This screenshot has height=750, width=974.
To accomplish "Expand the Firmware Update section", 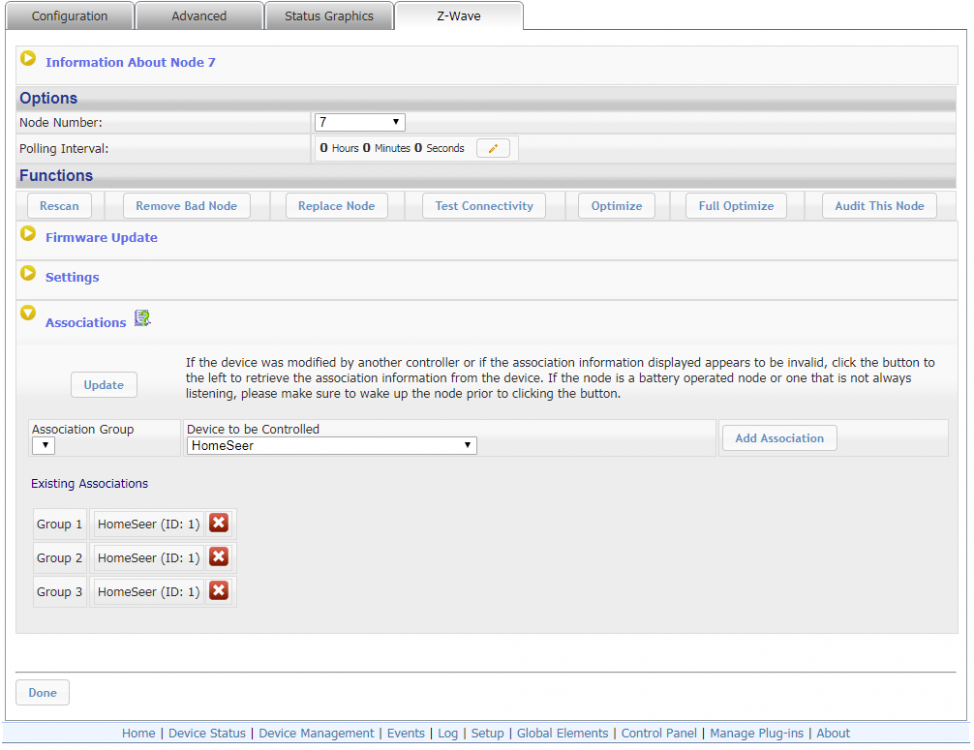I will [28, 235].
